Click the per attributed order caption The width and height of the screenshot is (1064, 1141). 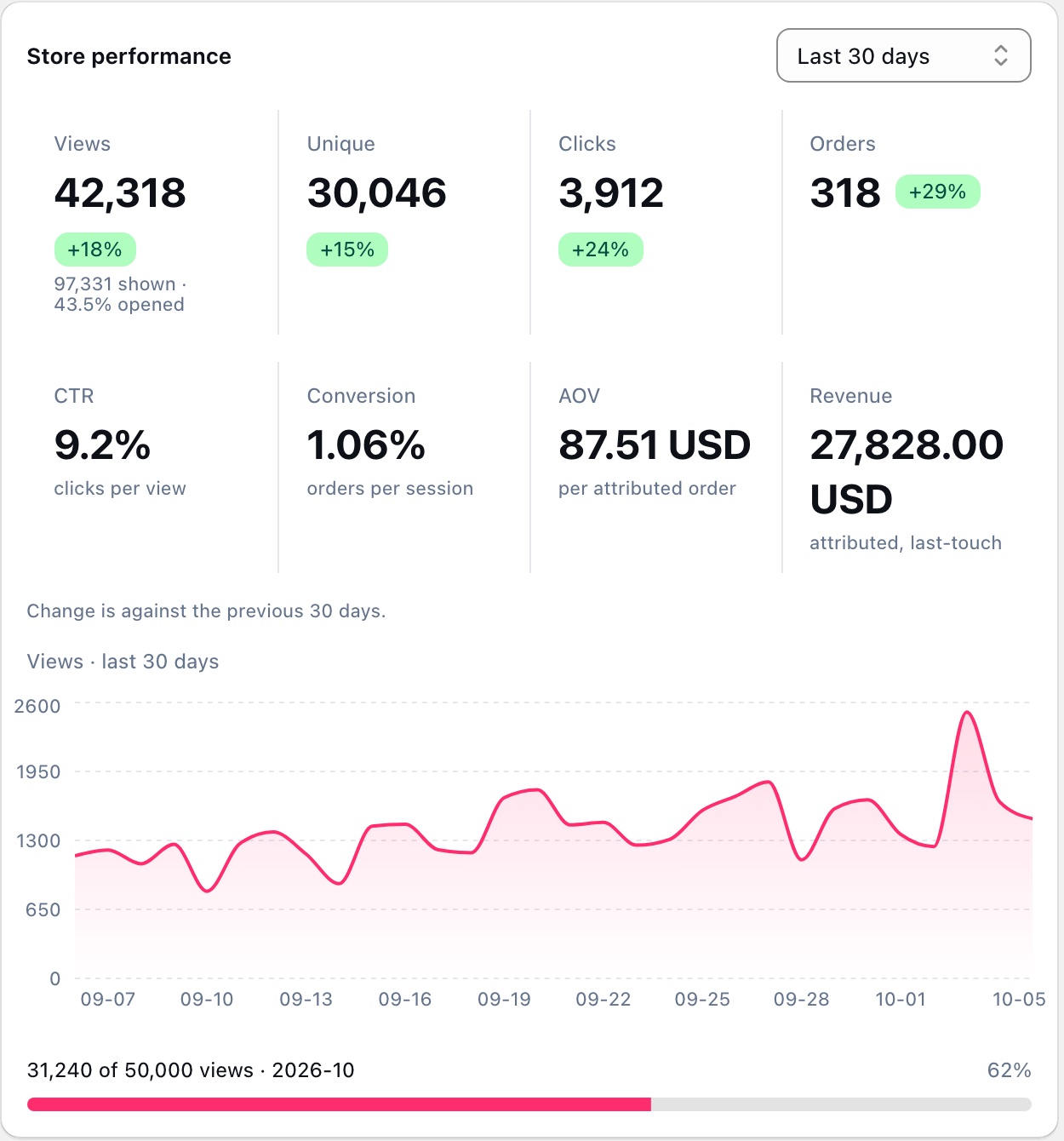click(647, 489)
